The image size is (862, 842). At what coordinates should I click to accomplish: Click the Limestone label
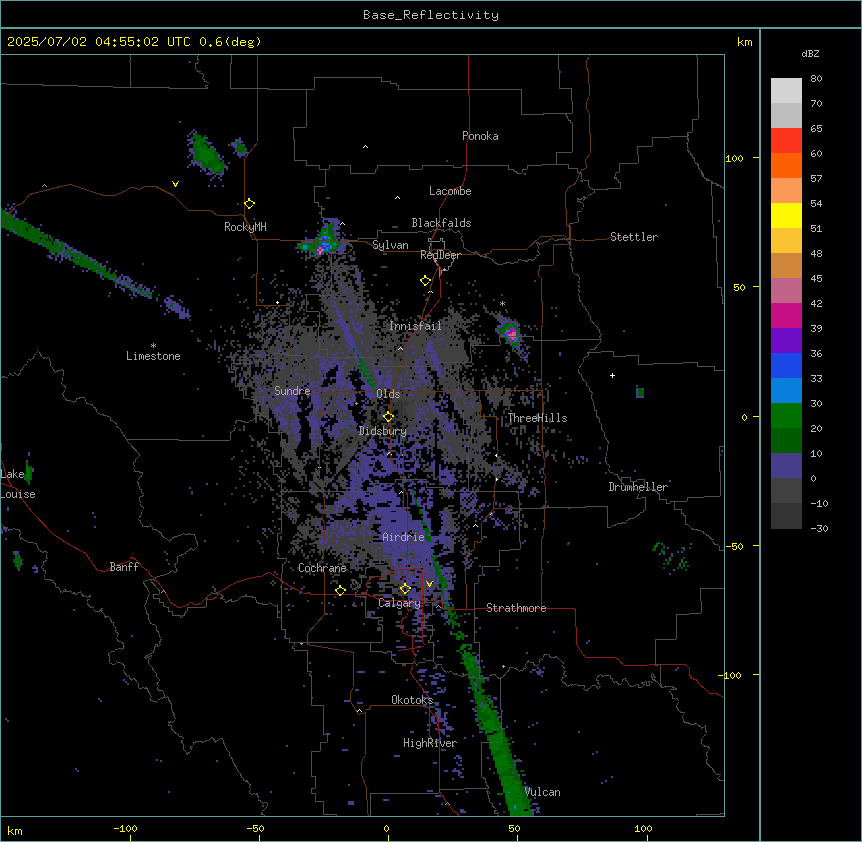(x=153, y=356)
